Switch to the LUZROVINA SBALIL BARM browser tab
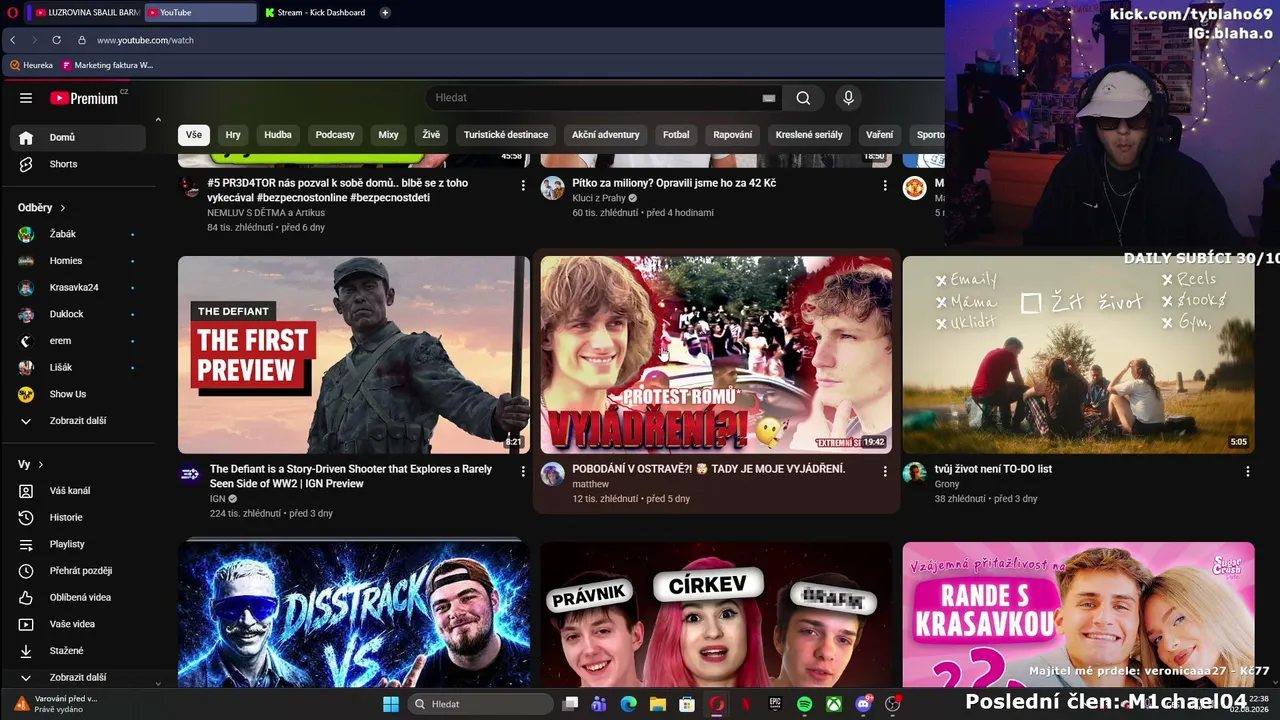 [x=87, y=13]
